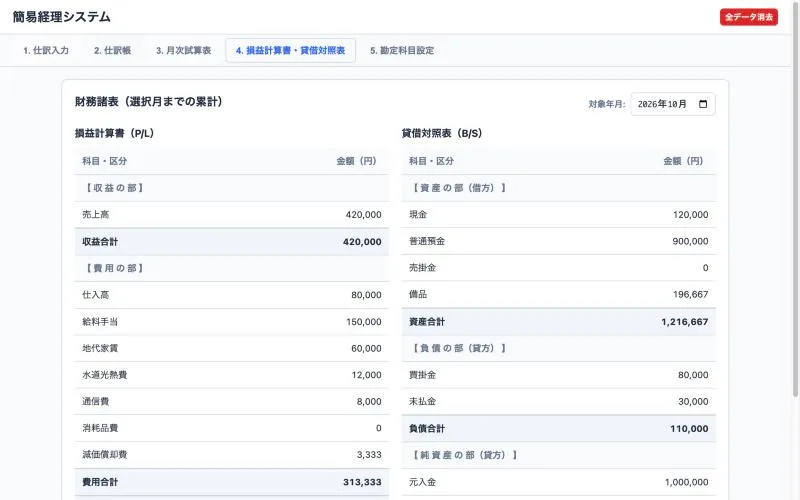Select the 減価償却費 row label
Screen dimensions: 800x500
pyautogui.click(x=105, y=454)
